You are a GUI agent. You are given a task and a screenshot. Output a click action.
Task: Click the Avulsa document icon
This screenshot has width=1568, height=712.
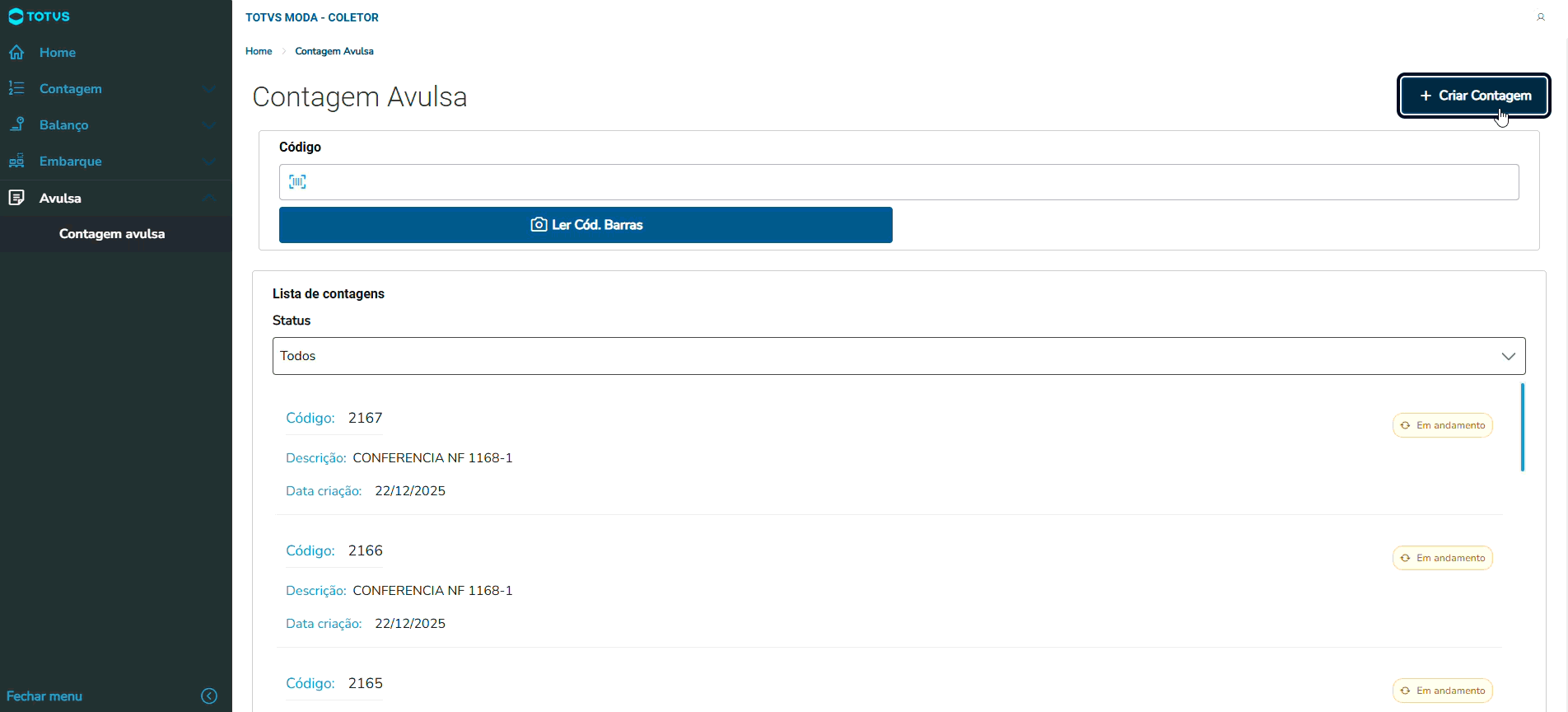[x=16, y=198]
